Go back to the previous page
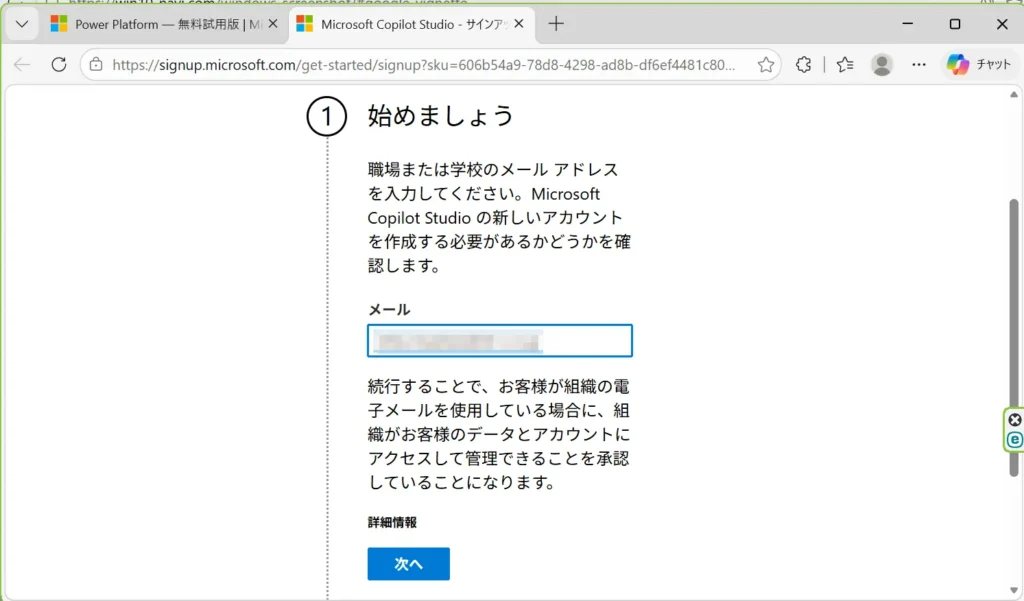This screenshot has width=1024, height=601. click(x=22, y=65)
